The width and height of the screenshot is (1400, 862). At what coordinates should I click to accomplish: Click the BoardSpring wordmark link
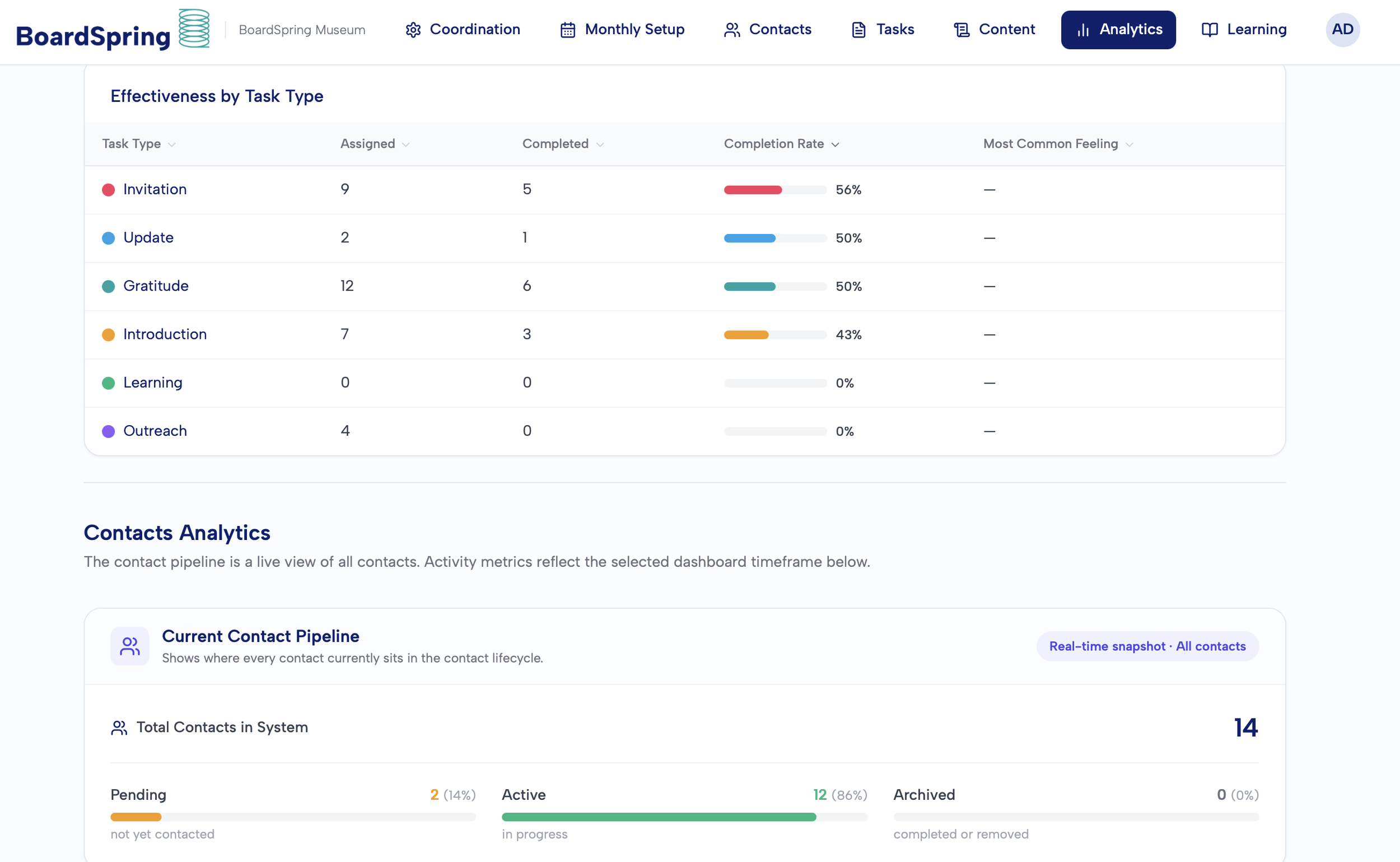tap(93, 36)
